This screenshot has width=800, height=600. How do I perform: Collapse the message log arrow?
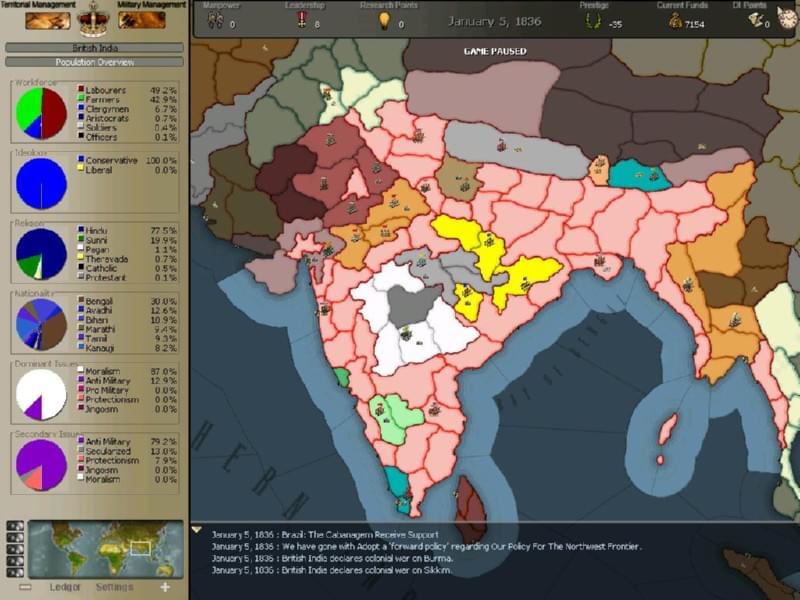coord(196,530)
